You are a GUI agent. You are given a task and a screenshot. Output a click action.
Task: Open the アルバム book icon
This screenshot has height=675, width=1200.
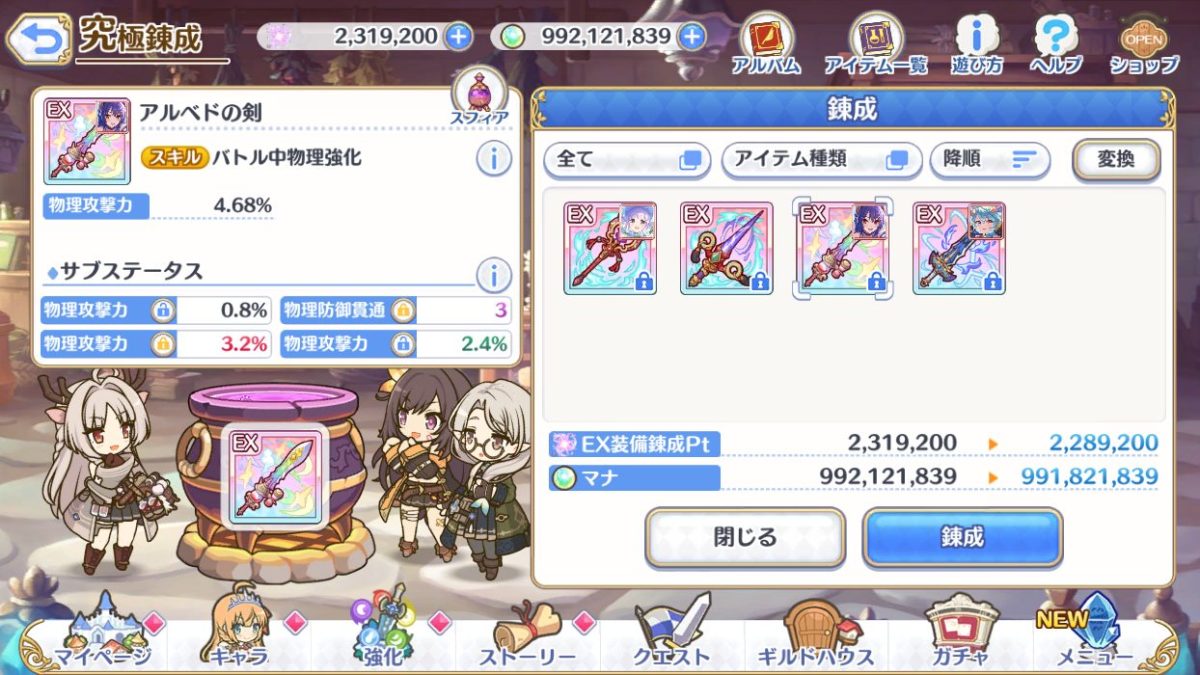[766, 46]
